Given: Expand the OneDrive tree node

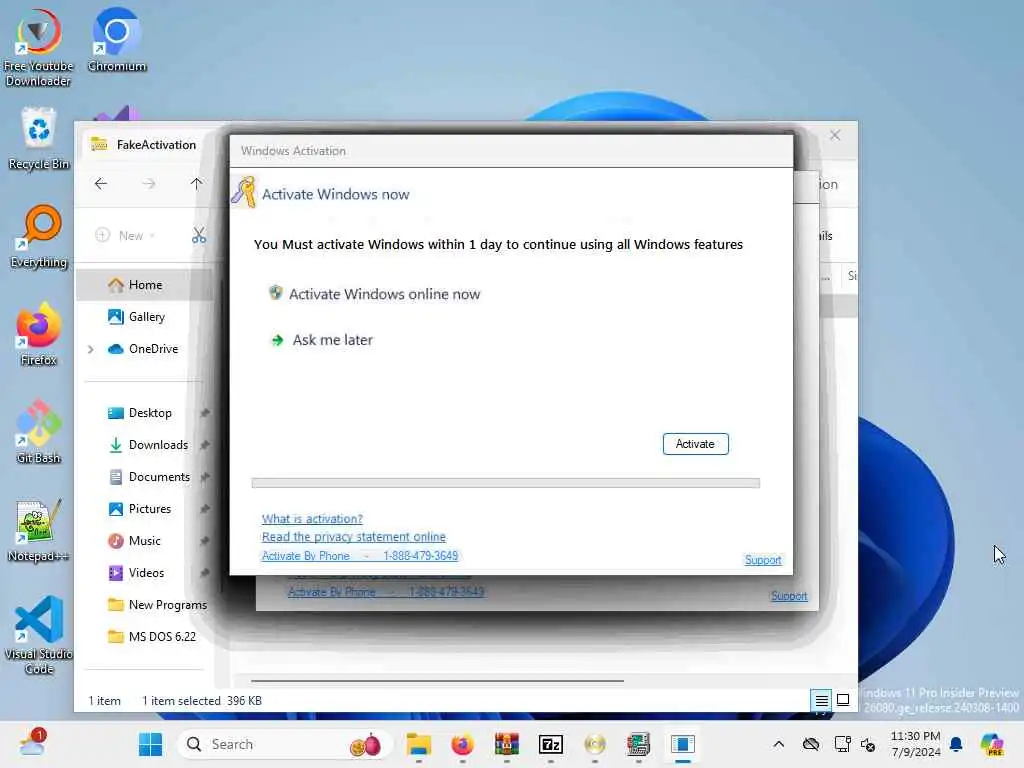Looking at the screenshot, I should [91, 349].
